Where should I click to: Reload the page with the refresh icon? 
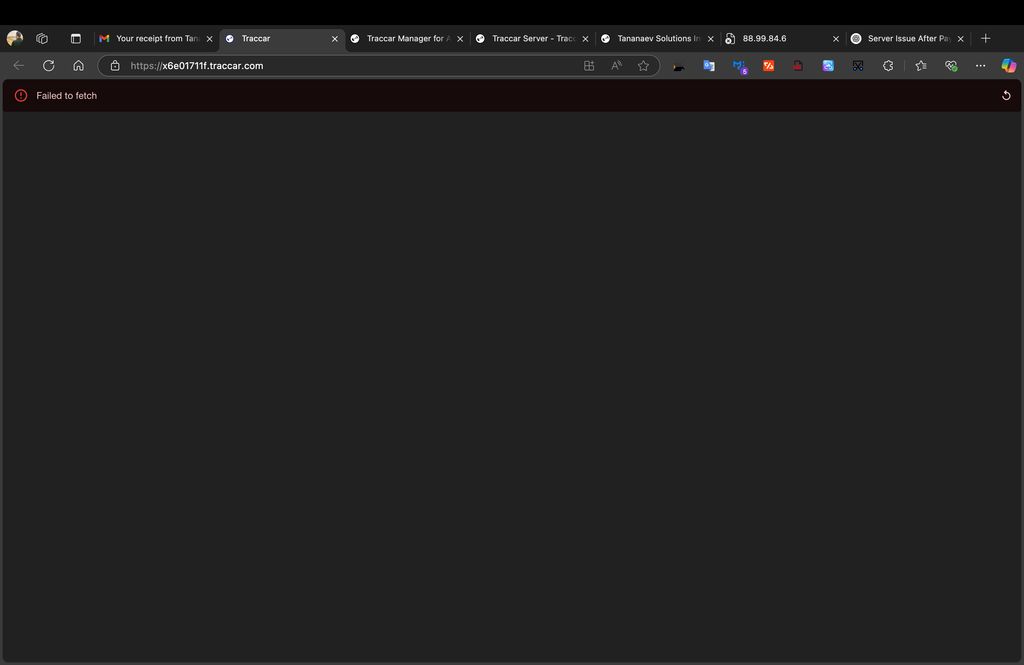click(48, 65)
